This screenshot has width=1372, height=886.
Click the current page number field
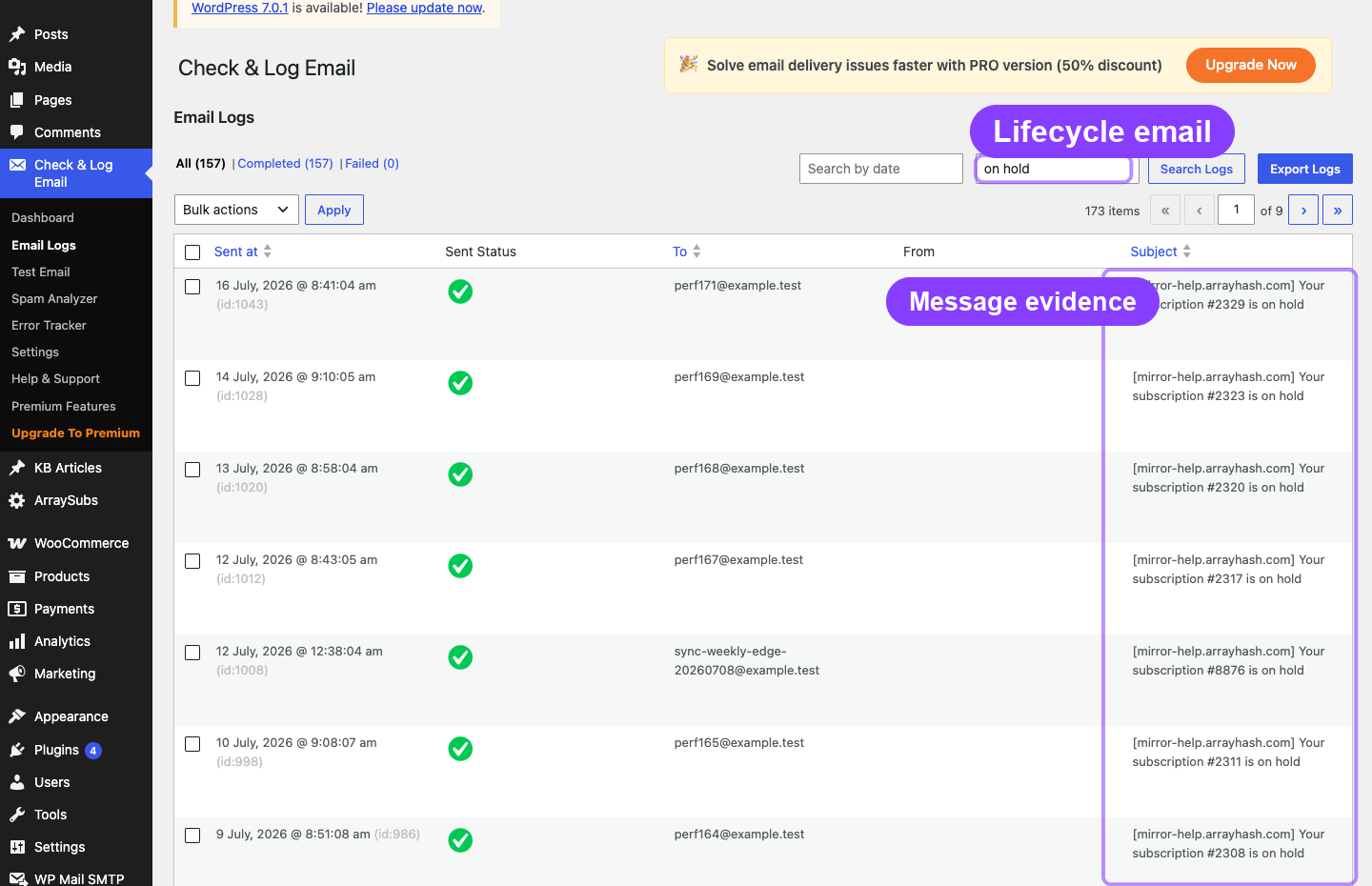click(x=1236, y=210)
